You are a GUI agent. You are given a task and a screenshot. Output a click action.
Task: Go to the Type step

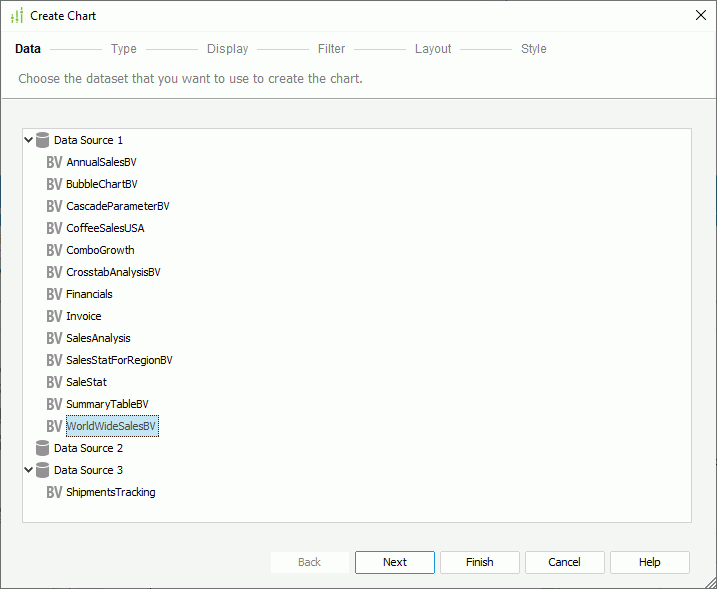coord(123,49)
